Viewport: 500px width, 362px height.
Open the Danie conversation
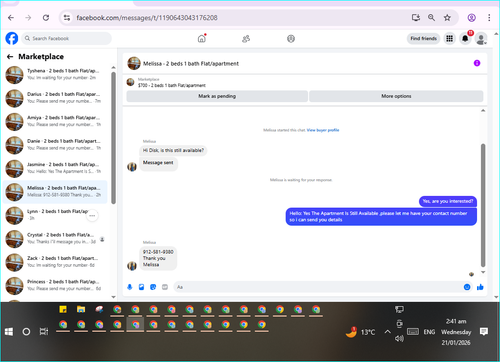56,145
